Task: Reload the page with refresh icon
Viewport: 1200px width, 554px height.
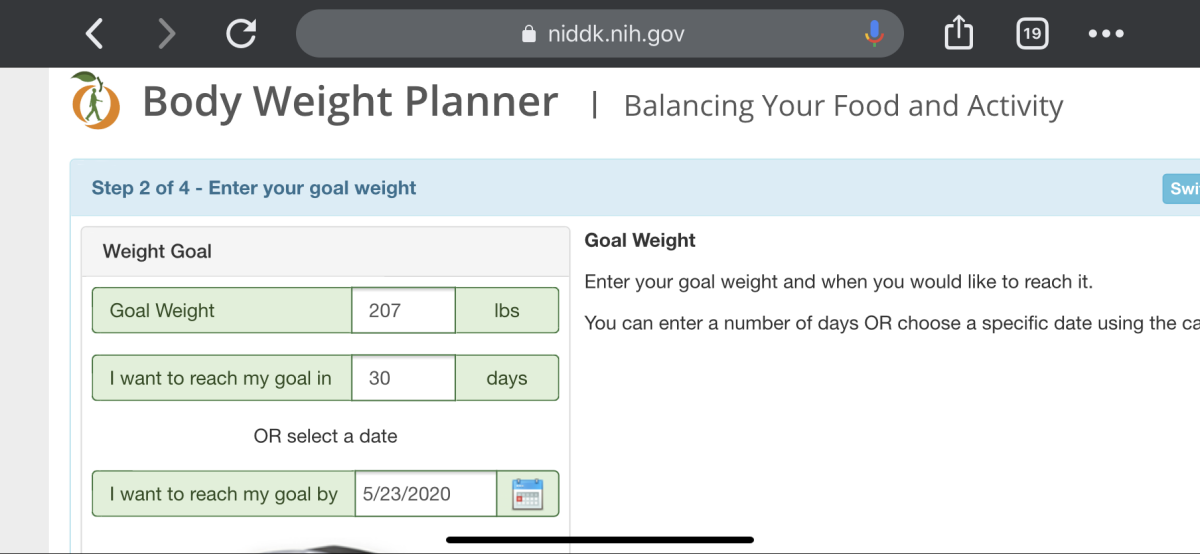Action: tap(240, 35)
